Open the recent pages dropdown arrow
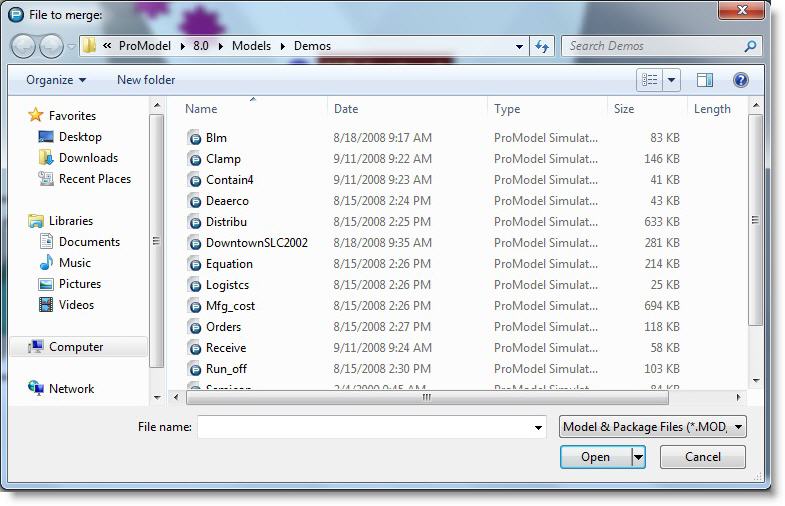This screenshot has height=506, width=785. (x=71, y=47)
